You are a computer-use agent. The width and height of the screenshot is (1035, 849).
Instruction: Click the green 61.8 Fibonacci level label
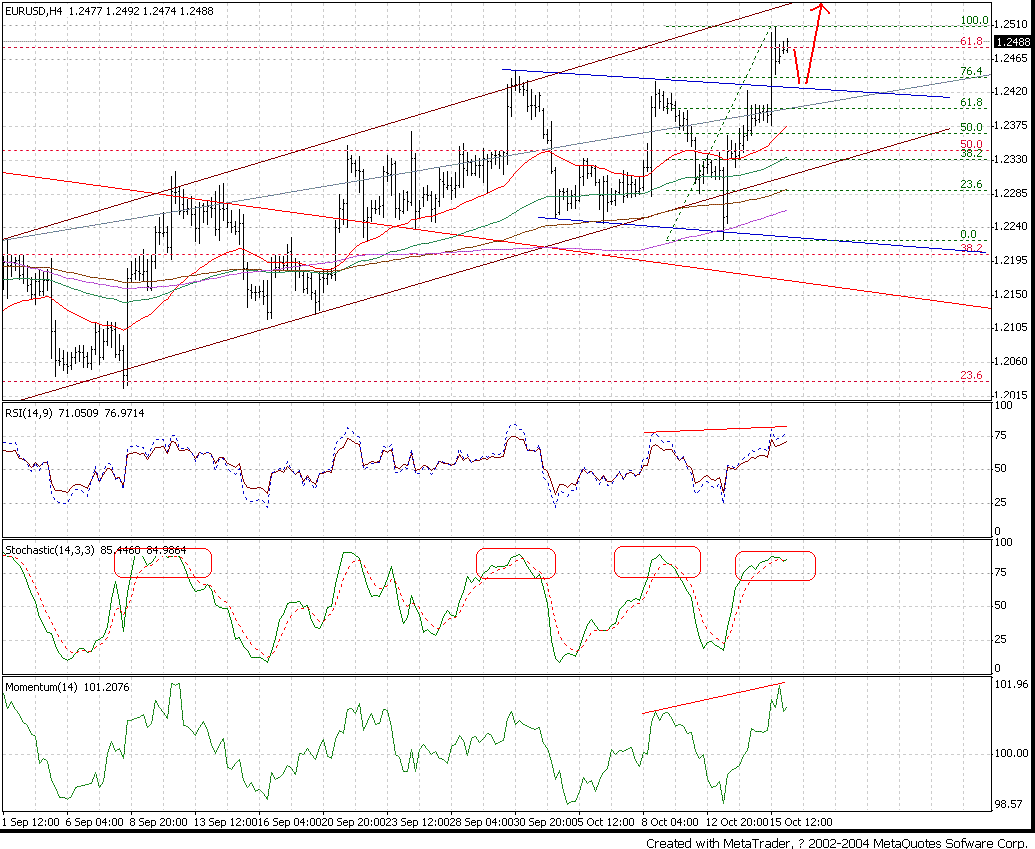pyautogui.click(x=971, y=102)
